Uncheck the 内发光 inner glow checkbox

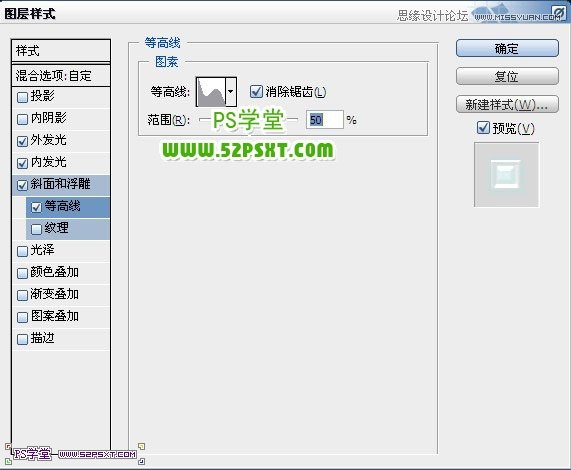tap(22, 163)
